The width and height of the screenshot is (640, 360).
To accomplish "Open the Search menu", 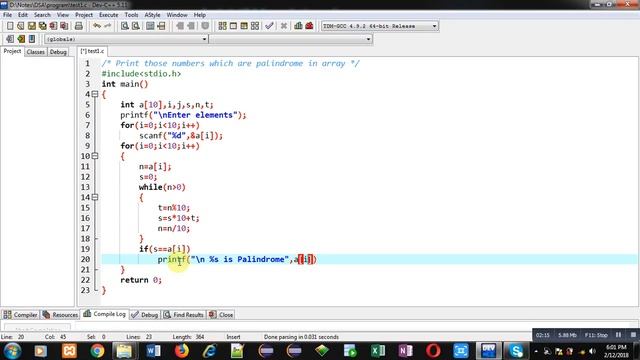I will pyautogui.click(x=42, y=15).
